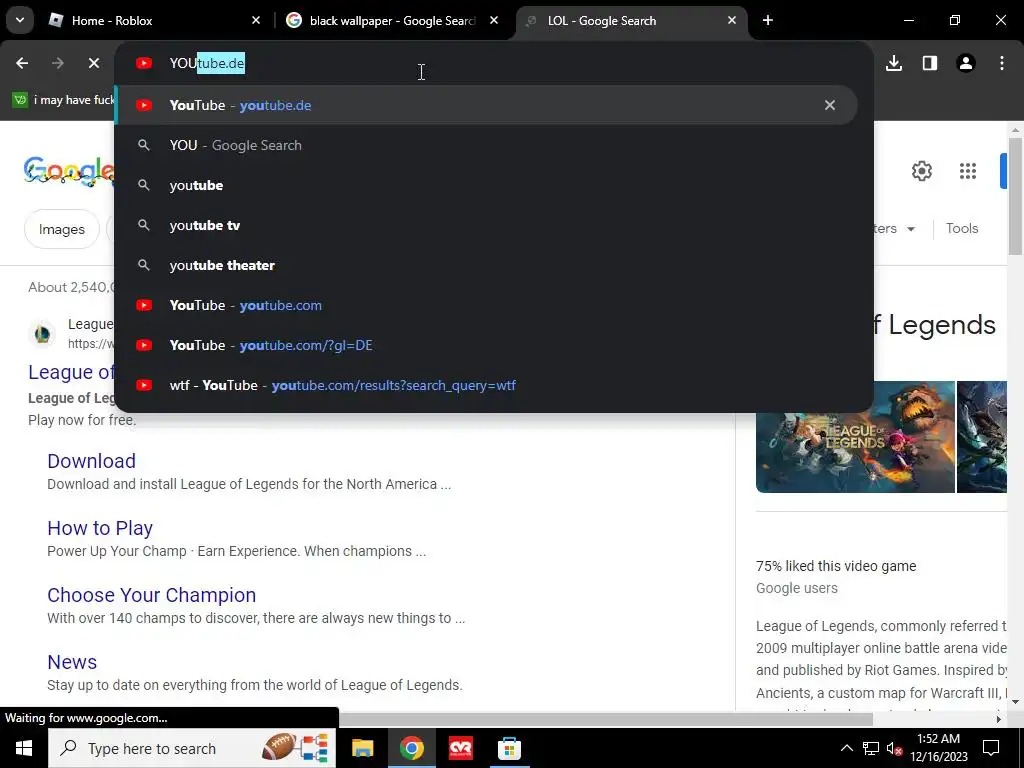This screenshot has height=768, width=1024.
Task: Show hidden system tray icons
Action: 846,748
